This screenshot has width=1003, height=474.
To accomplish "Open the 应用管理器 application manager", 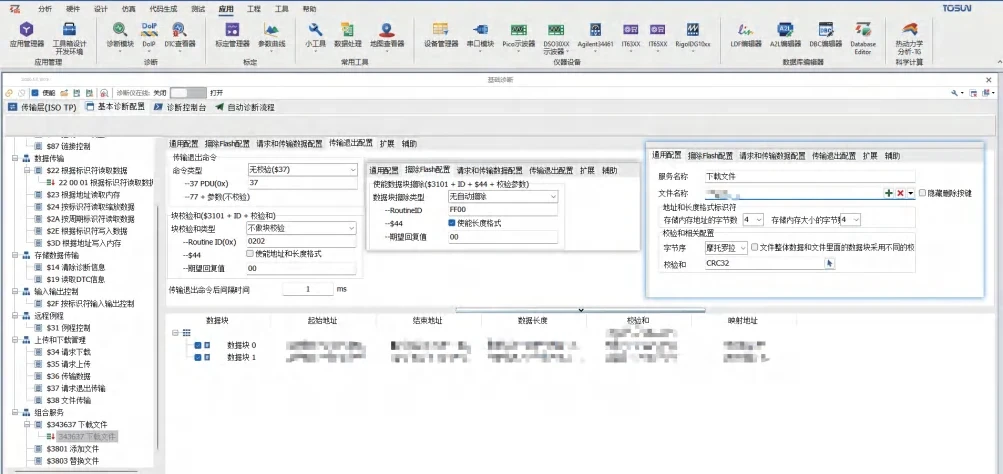I will point(26,35).
